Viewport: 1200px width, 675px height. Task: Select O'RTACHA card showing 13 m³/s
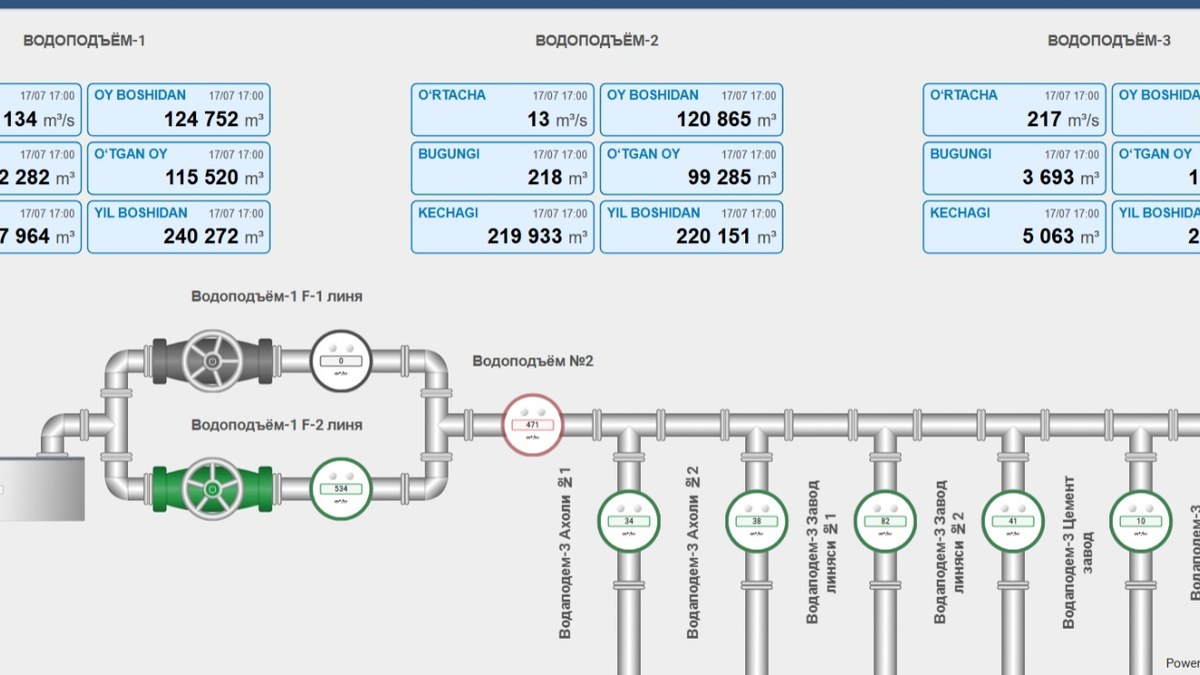point(503,110)
